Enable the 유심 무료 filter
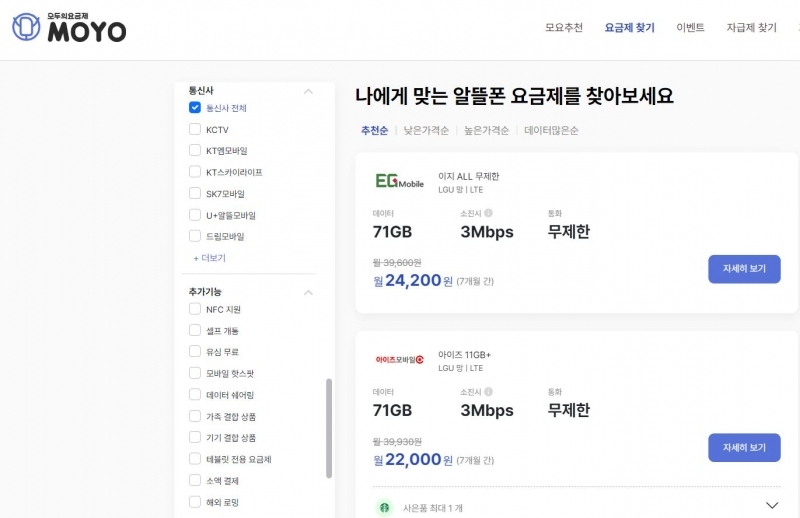800x518 pixels. tap(194, 351)
